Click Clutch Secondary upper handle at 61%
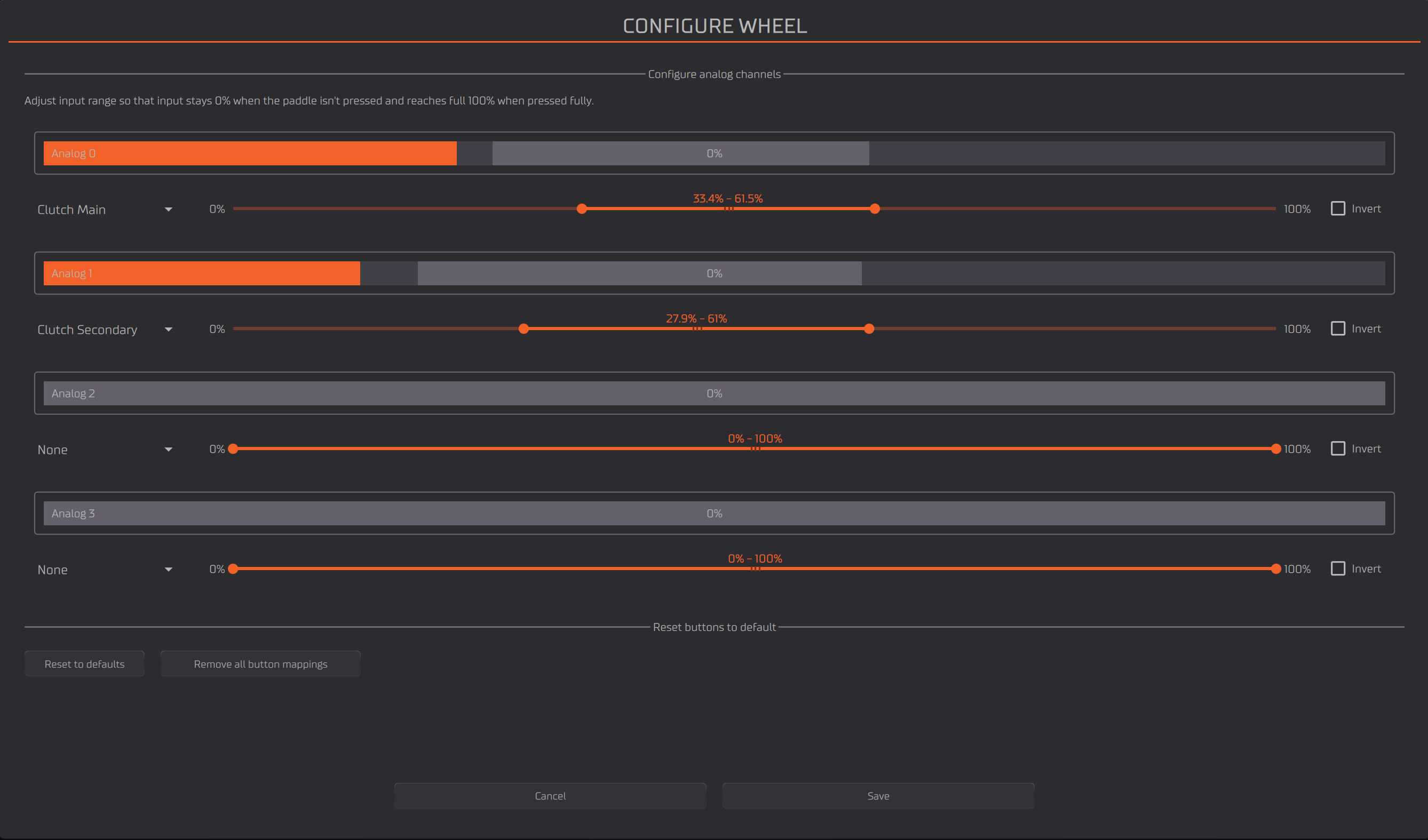The height and width of the screenshot is (840, 1428). (x=869, y=329)
